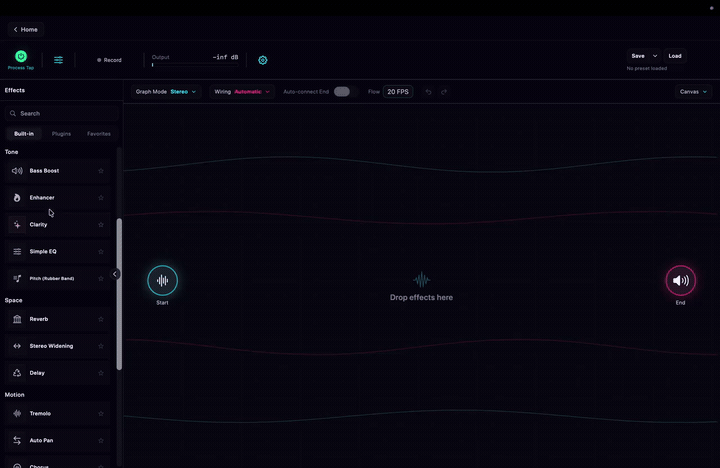
Task: Click the undo arrow icon
Action: (x=428, y=92)
